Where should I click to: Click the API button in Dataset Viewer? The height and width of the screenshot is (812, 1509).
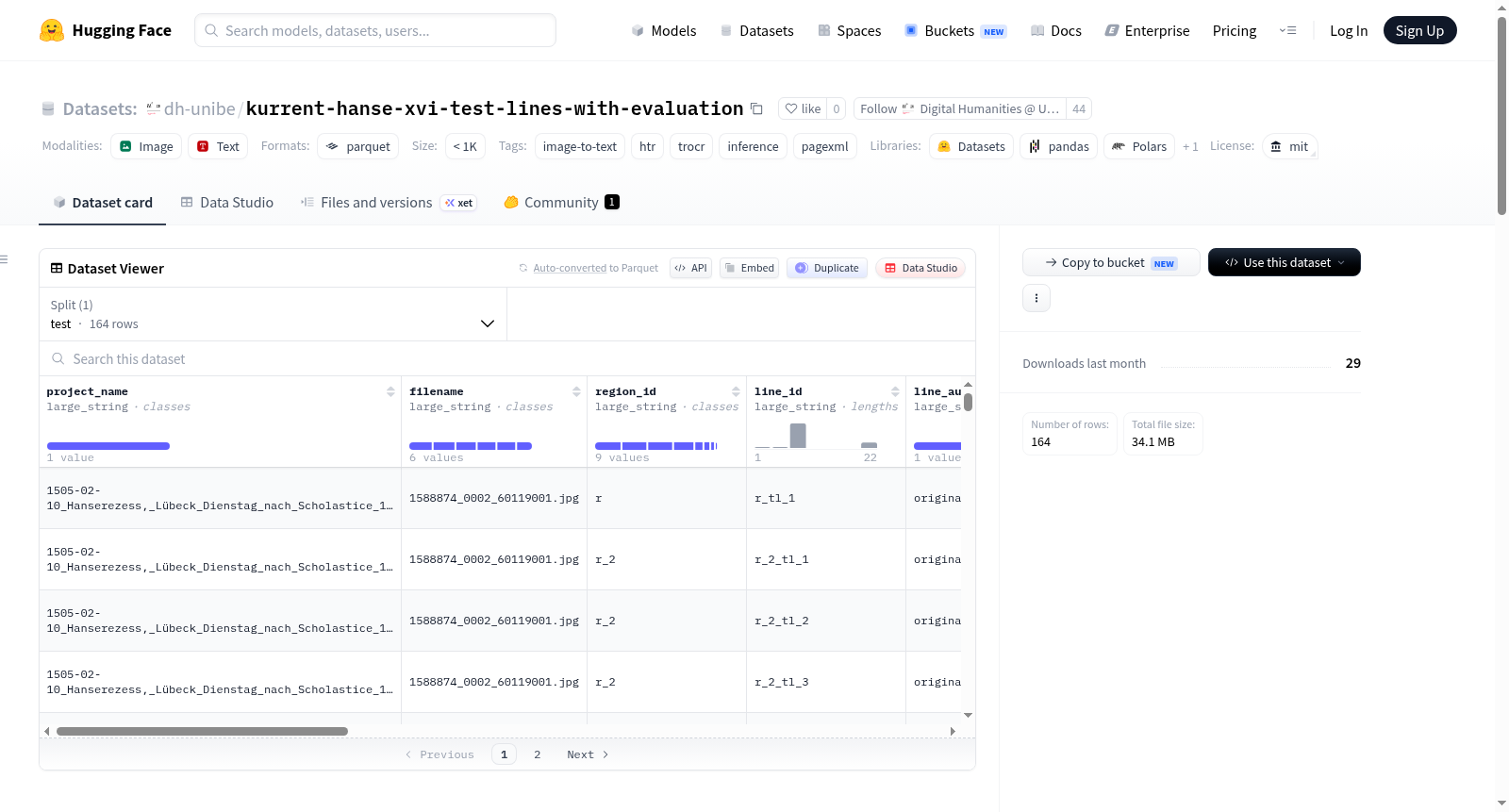(690, 268)
